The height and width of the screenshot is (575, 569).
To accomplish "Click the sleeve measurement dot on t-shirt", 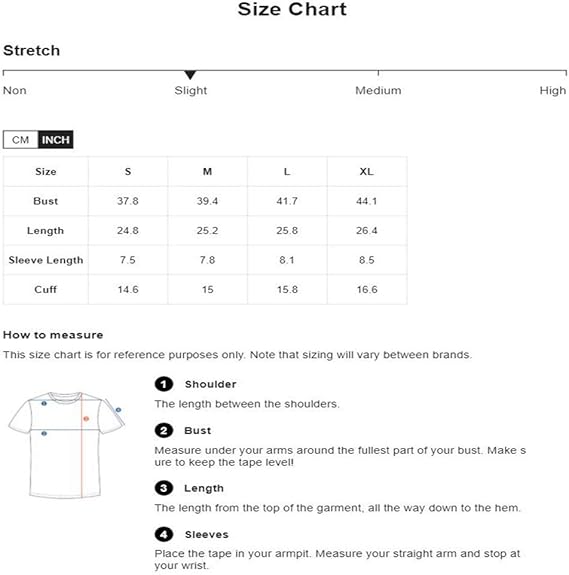I will pos(118,410).
